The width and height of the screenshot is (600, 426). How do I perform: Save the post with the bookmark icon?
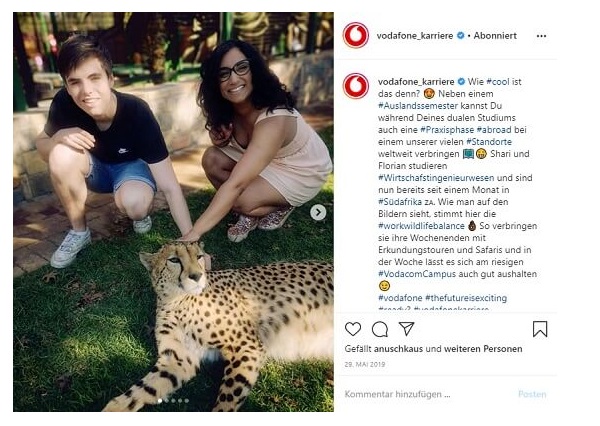coord(540,329)
